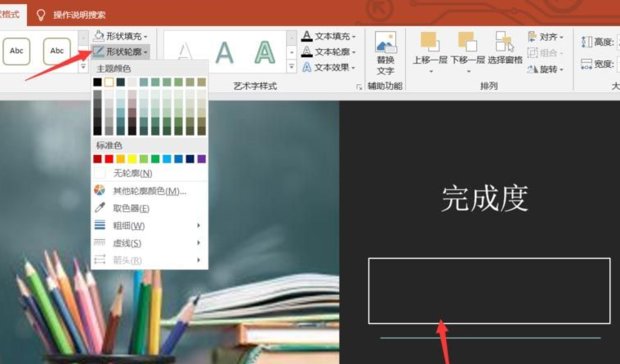Open 虚线(S) menu entry
Screen dimensions: 620x364
(x=149, y=243)
